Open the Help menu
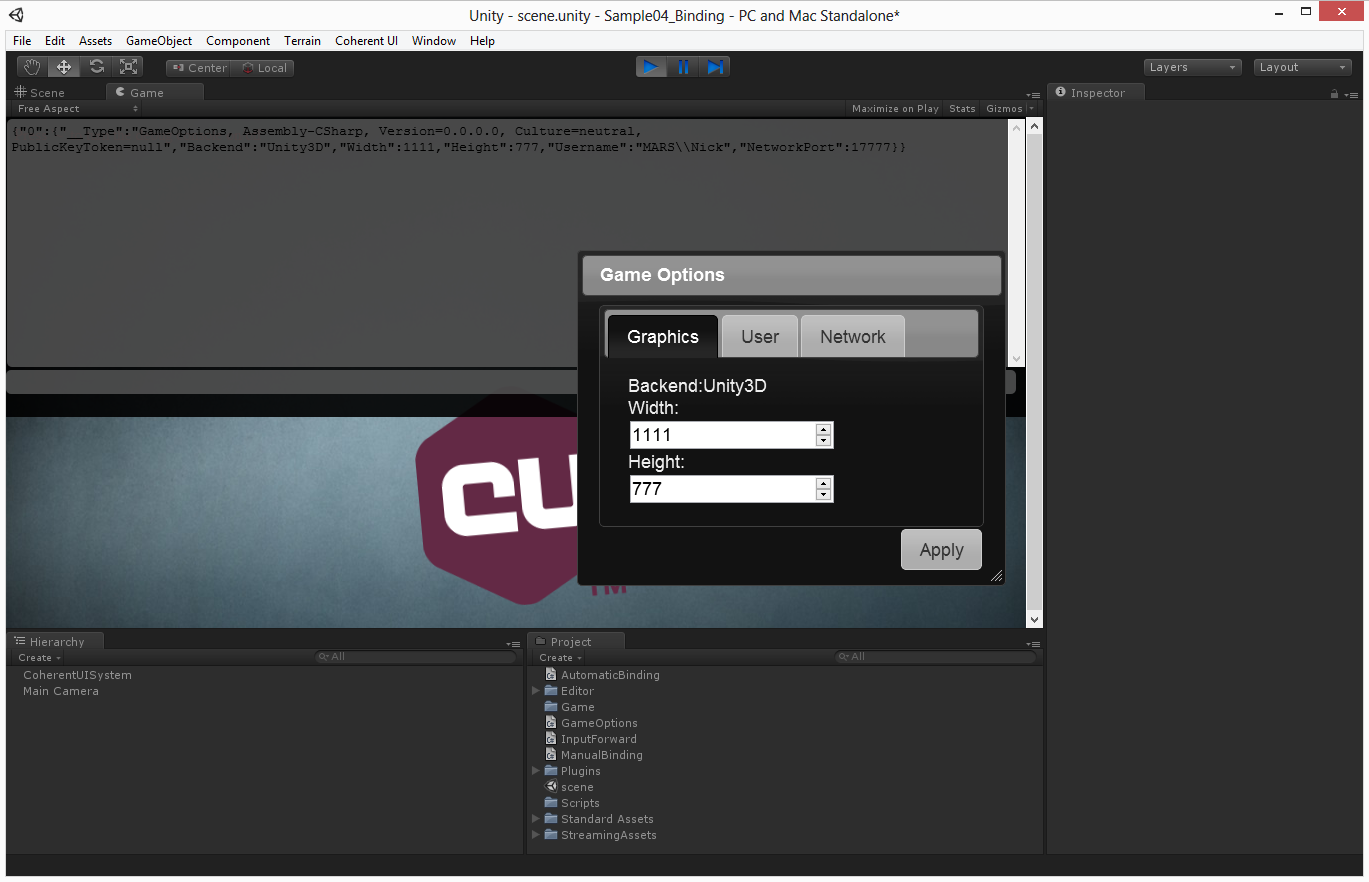 482,41
